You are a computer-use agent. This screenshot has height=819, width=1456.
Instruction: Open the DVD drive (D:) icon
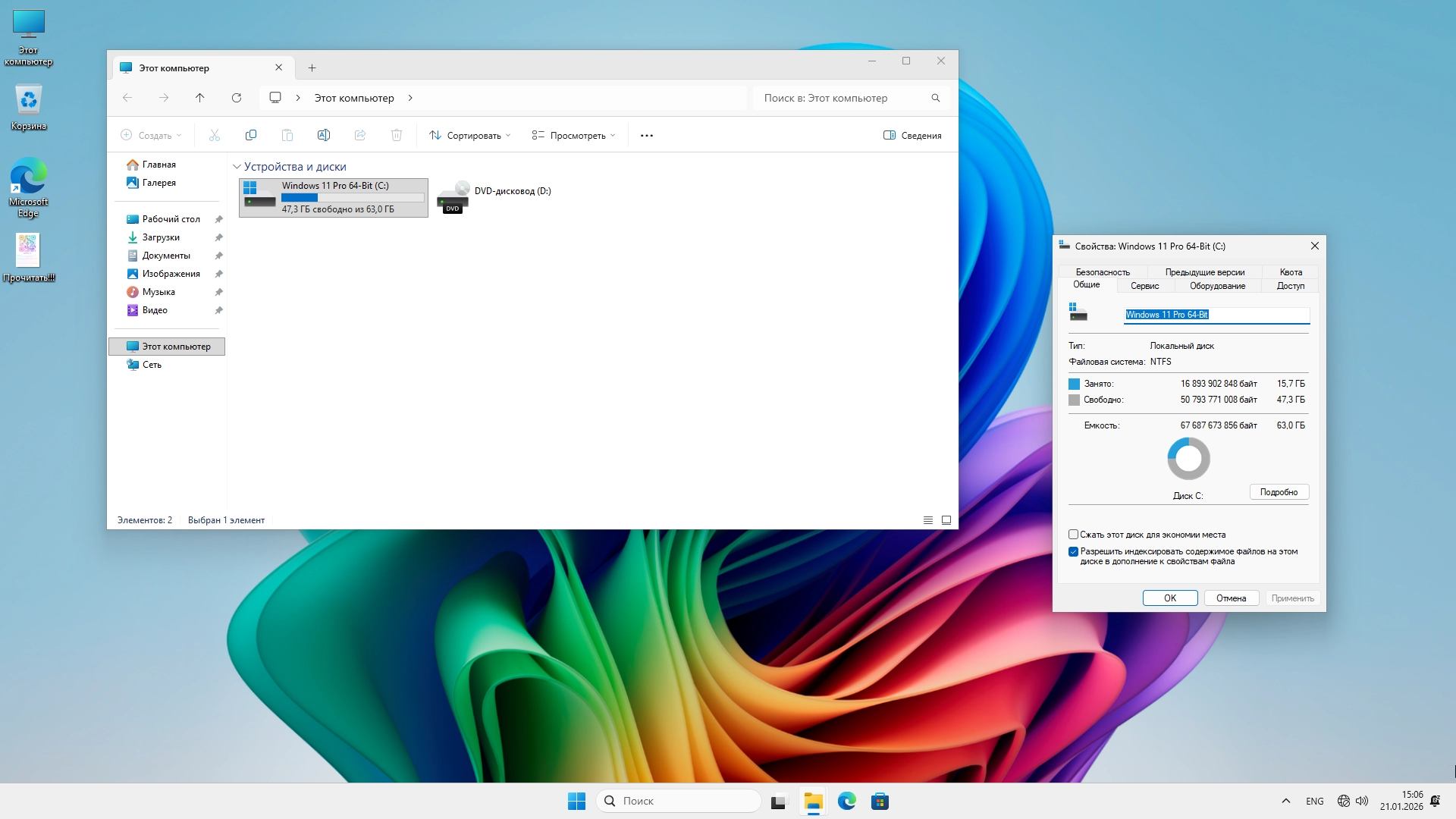(453, 198)
